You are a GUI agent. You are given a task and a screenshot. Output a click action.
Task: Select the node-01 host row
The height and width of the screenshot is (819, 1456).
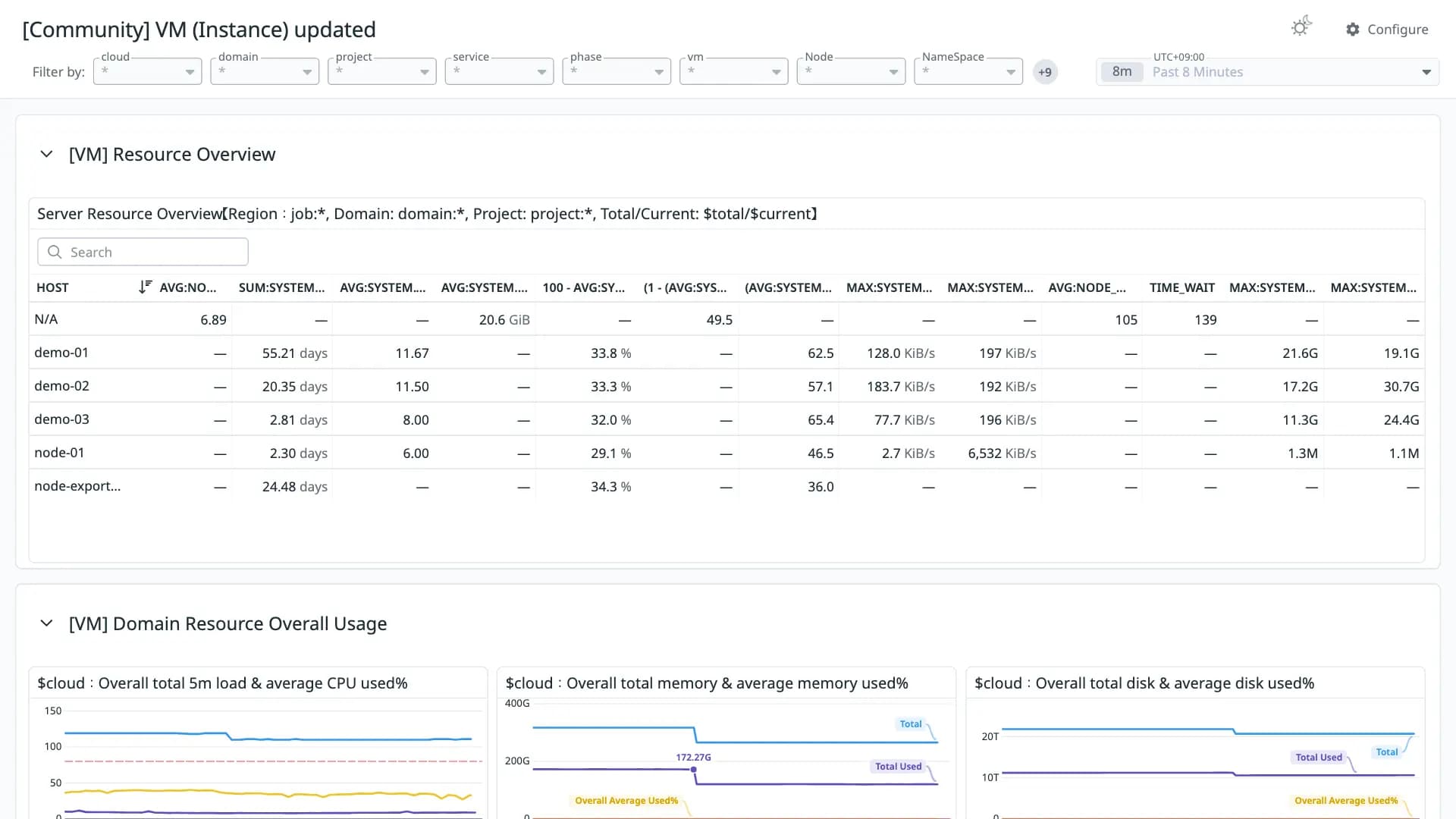coord(726,453)
